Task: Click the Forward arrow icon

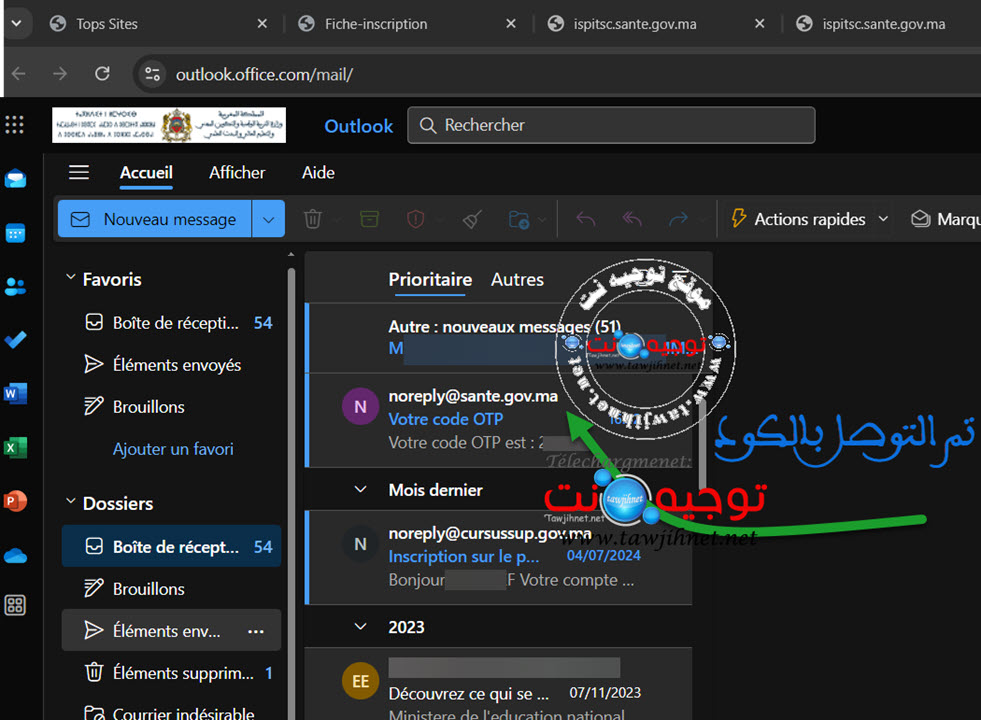Action: coord(678,219)
